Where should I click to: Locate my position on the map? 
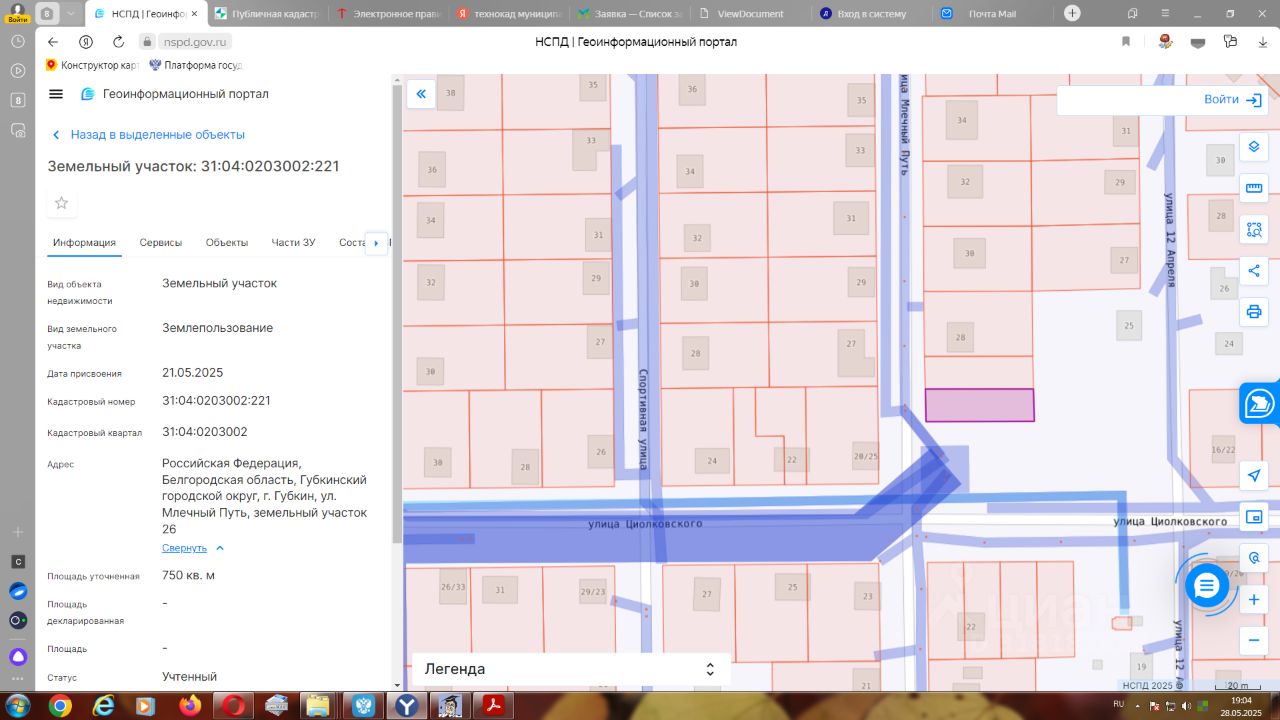click(1254, 476)
